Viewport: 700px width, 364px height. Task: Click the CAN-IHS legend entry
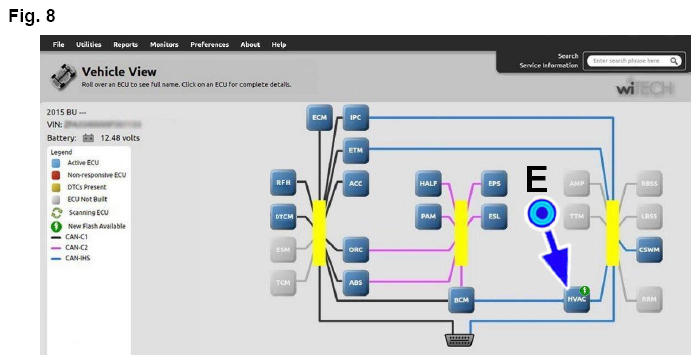point(71,258)
